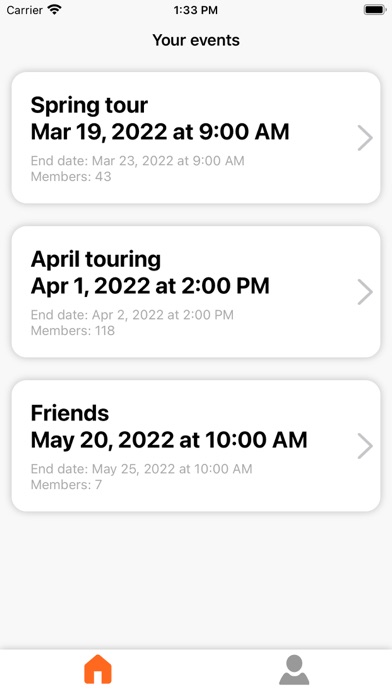Tap Apr 1, 2022 at 2:00 PM
Viewport: 392px width, 696px height.
(x=150, y=286)
